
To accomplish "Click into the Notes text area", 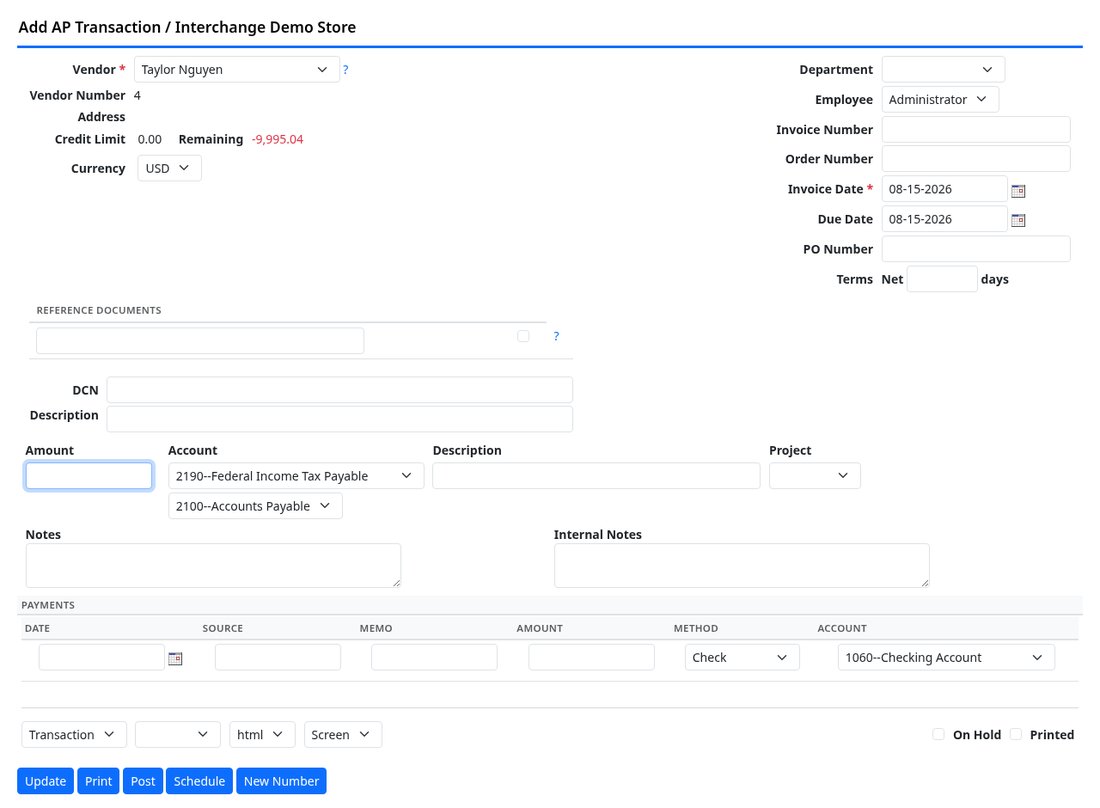I will point(213,565).
